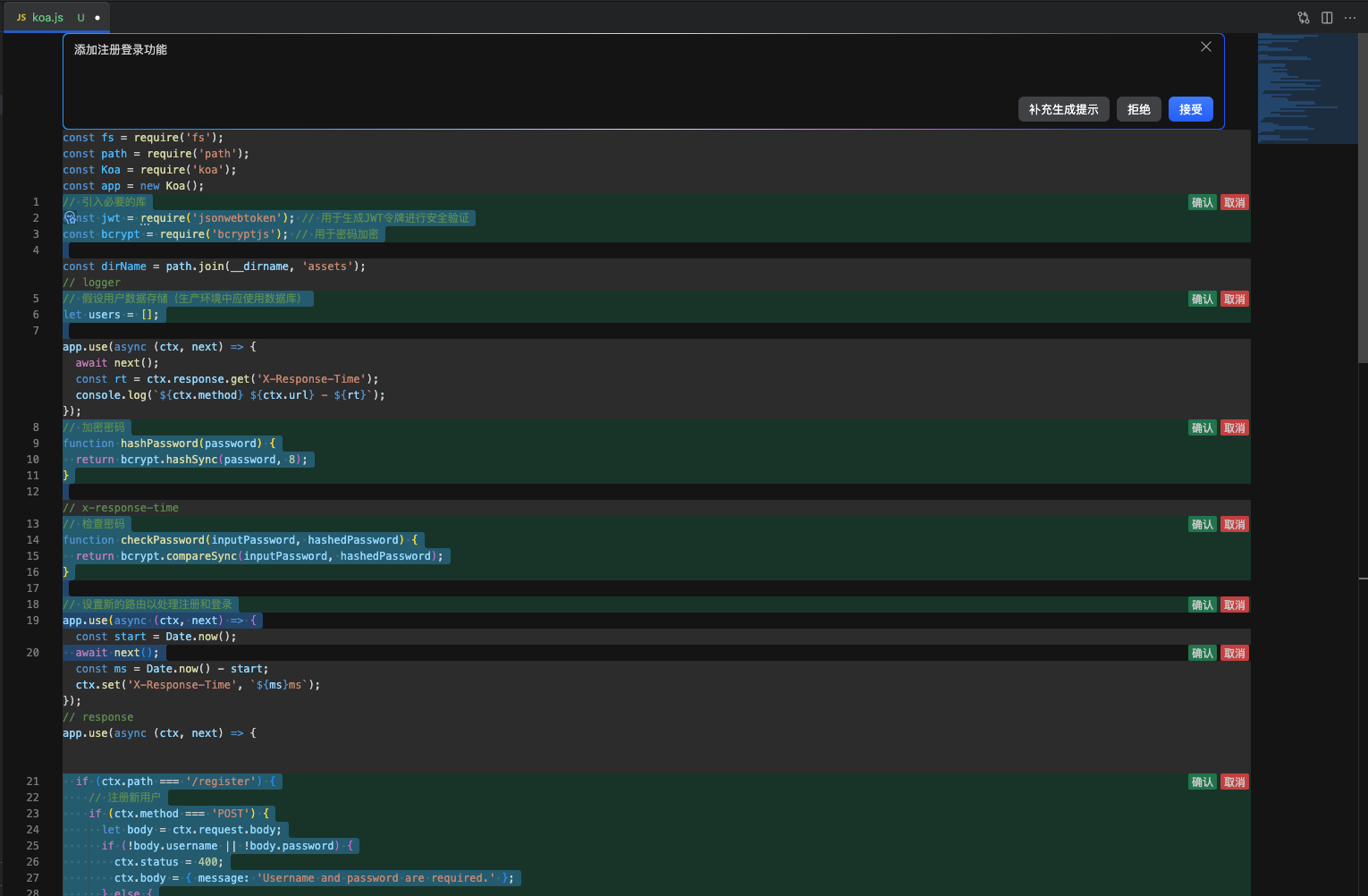Click the line "ctx.set('X-Response-Time'"
Viewport: 1368px width, 896px height.
(198, 685)
